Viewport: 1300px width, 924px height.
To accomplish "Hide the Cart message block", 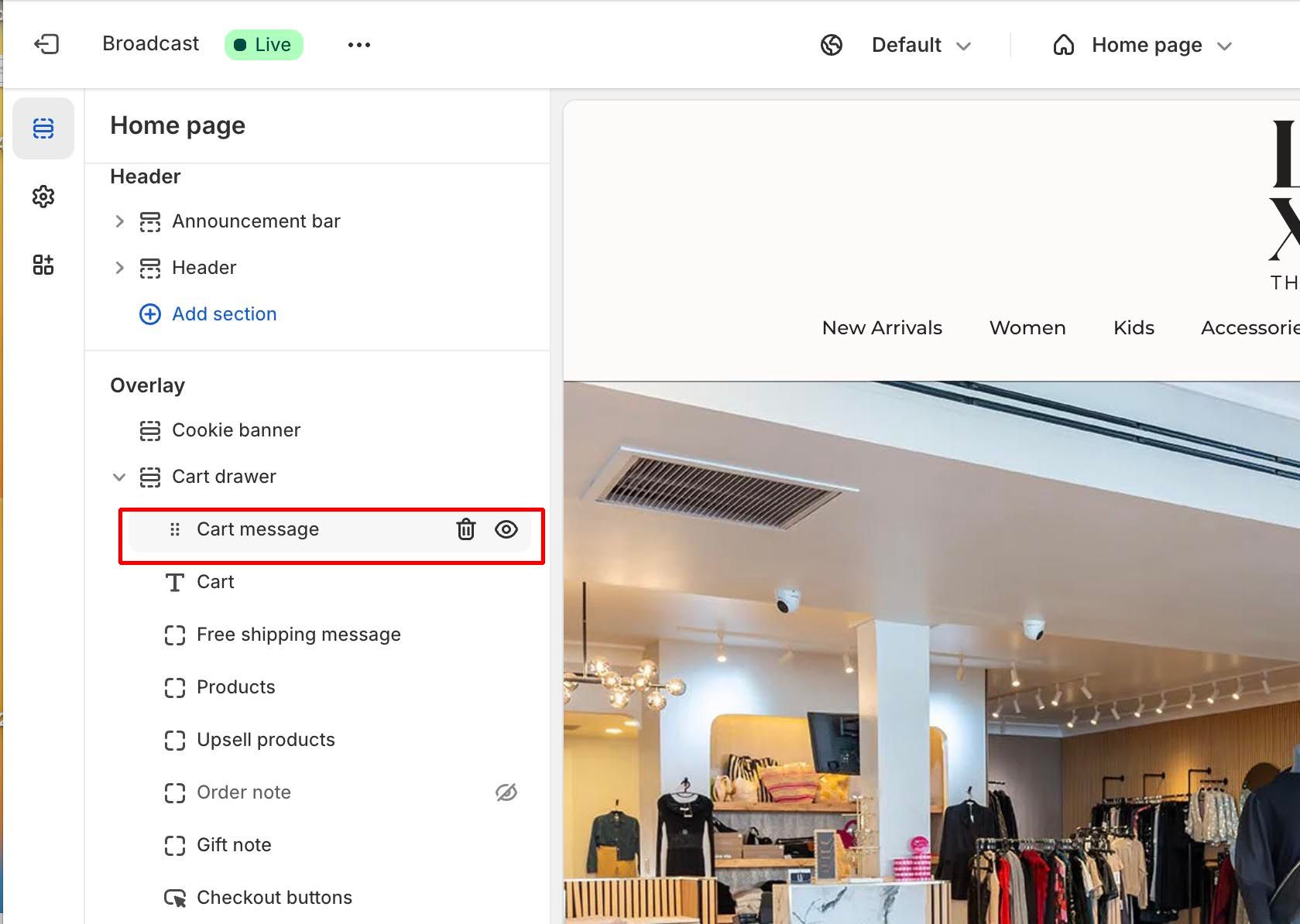I will [x=506, y=529].
